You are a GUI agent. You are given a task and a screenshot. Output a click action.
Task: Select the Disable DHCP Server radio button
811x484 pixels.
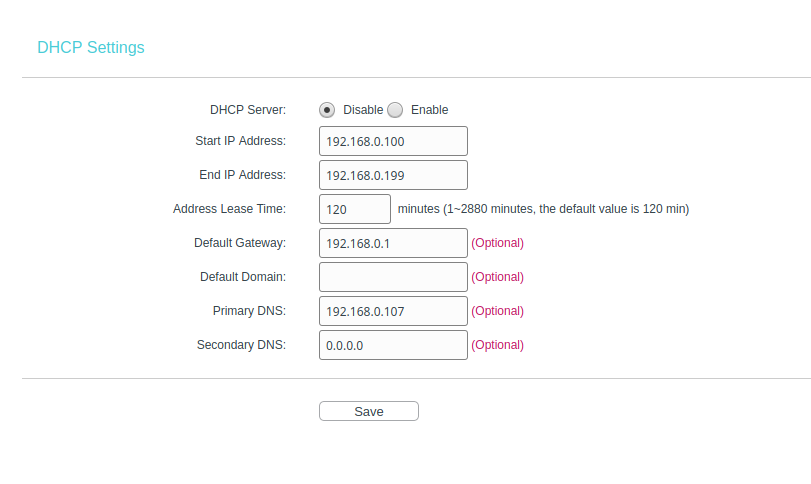click(x=327, y=110)
